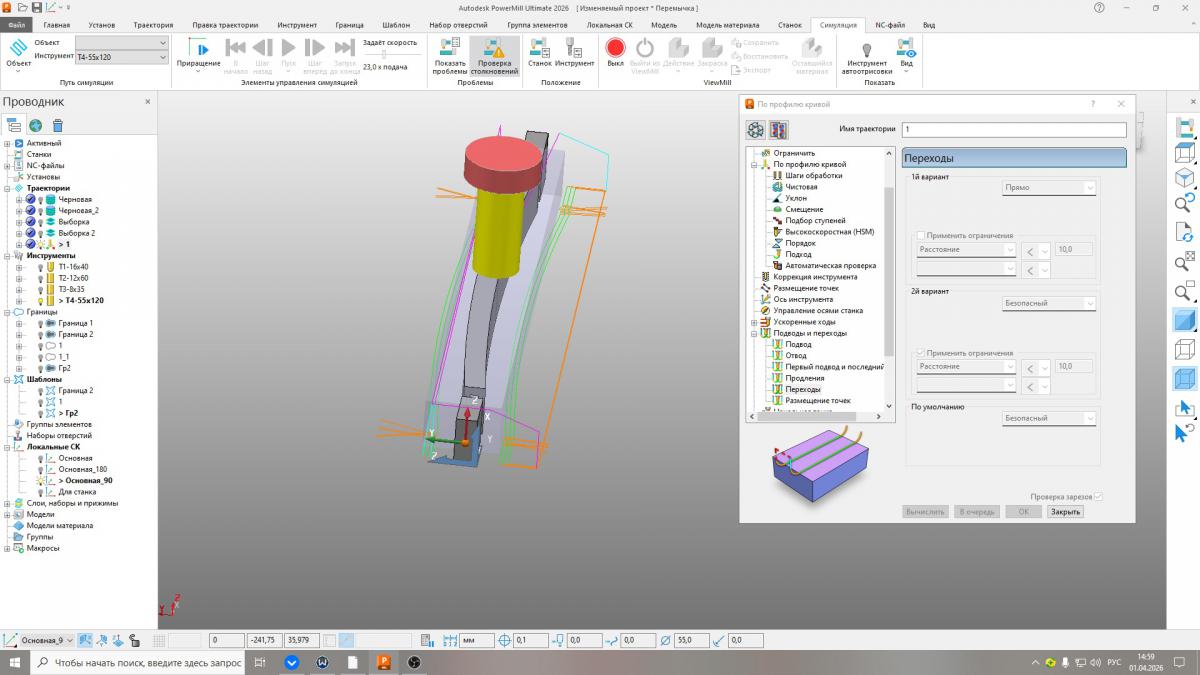
Task: Click the Станок position icon in ribbon
Action: 540,48
